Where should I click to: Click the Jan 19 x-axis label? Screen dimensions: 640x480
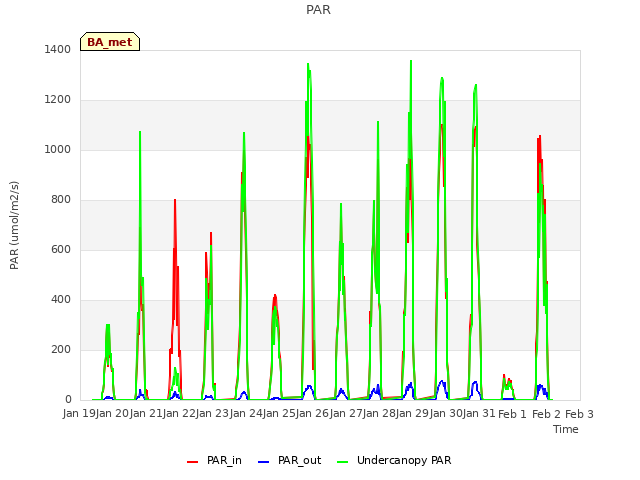(x=79, y=414)
